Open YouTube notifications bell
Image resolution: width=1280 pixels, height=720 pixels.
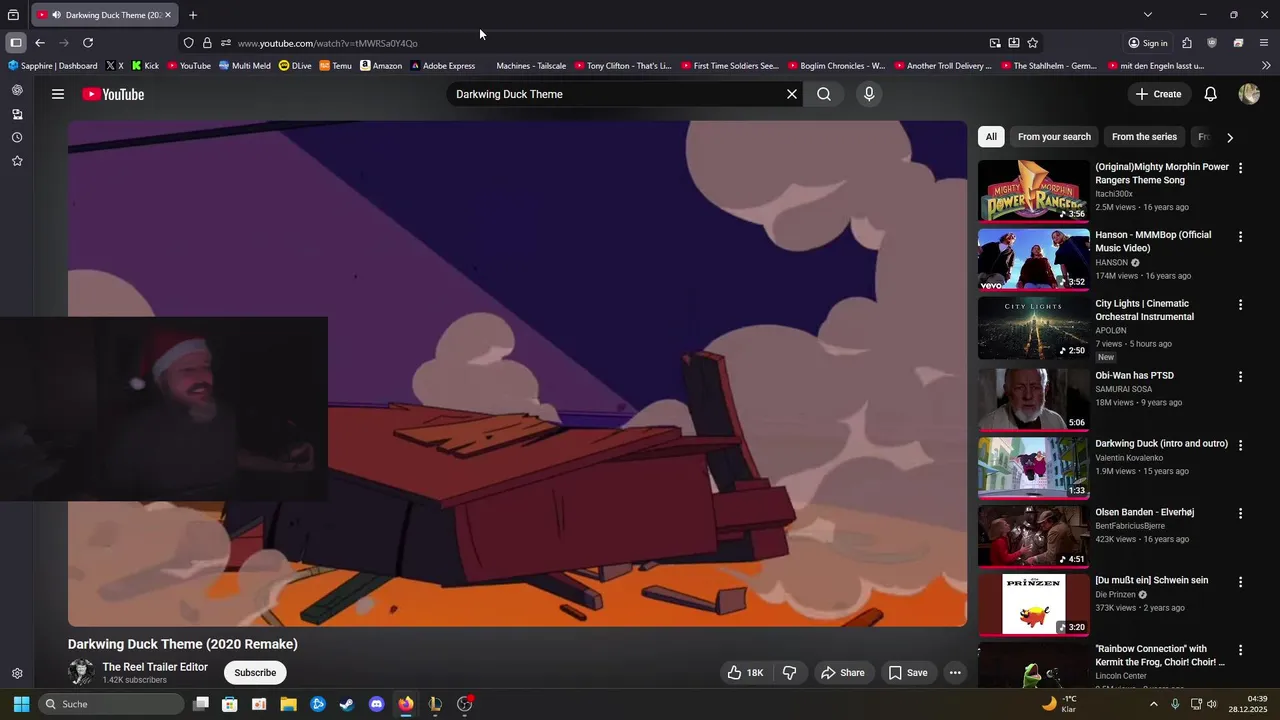pos(1210,94)
